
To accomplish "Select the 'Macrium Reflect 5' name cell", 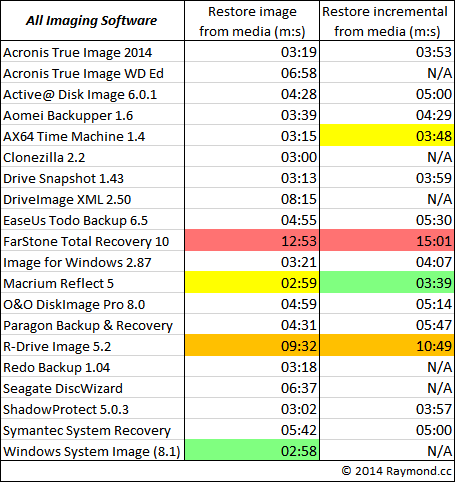I will pos(93,283).
